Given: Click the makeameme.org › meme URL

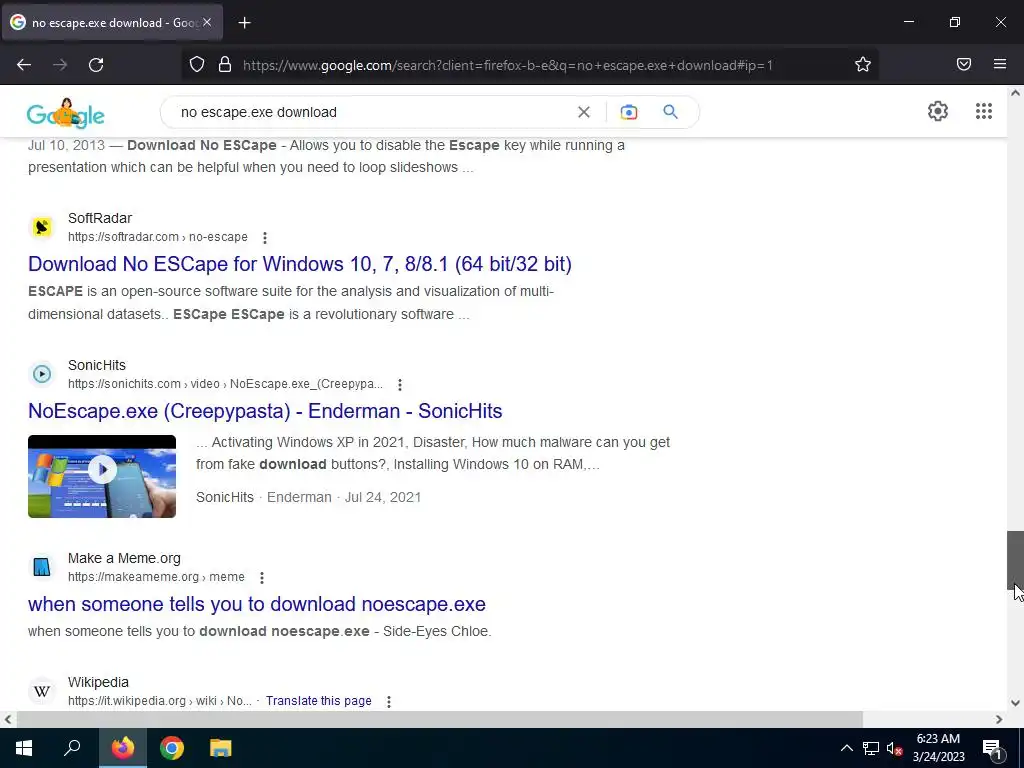Looking at the screenshot, I should (156, 577).
